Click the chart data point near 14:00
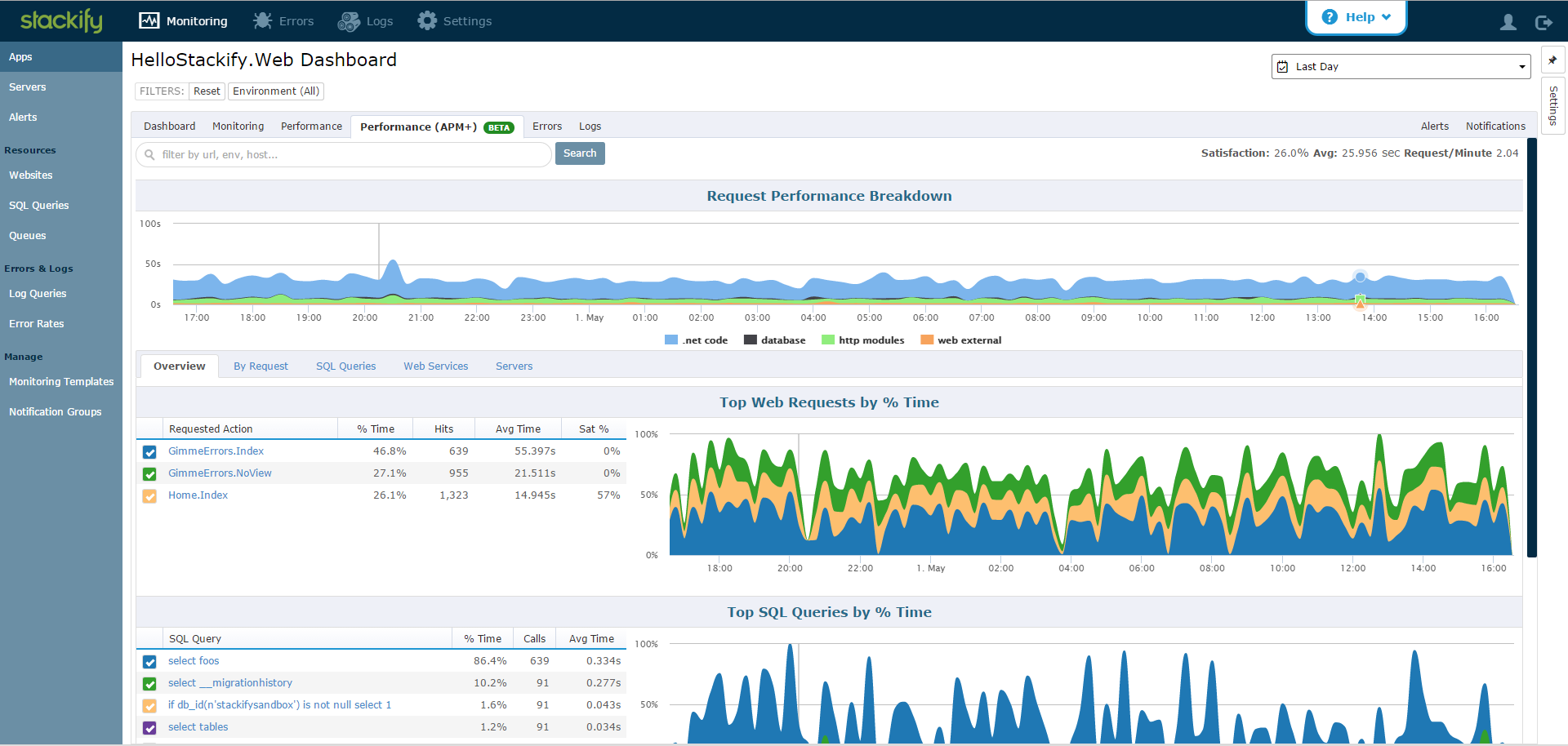 click(1360, 277)
